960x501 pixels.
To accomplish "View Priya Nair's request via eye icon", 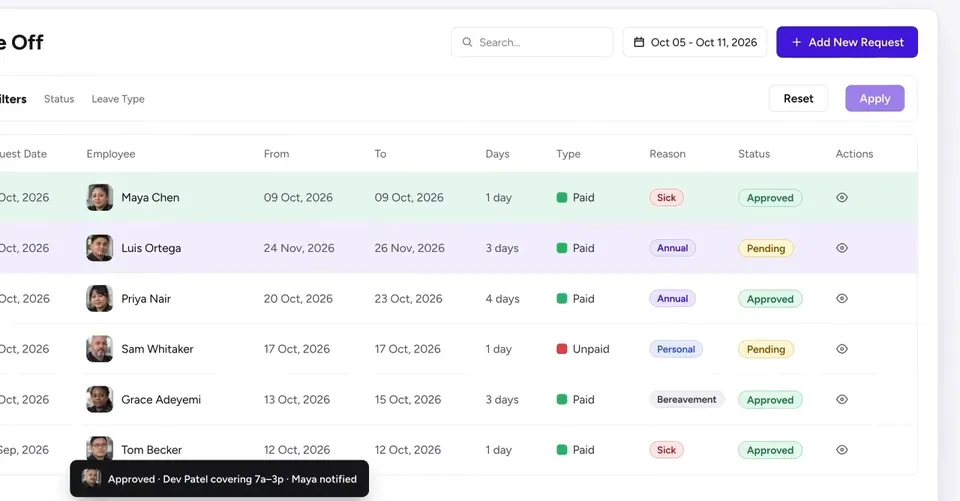I will (x=842, y=299).
